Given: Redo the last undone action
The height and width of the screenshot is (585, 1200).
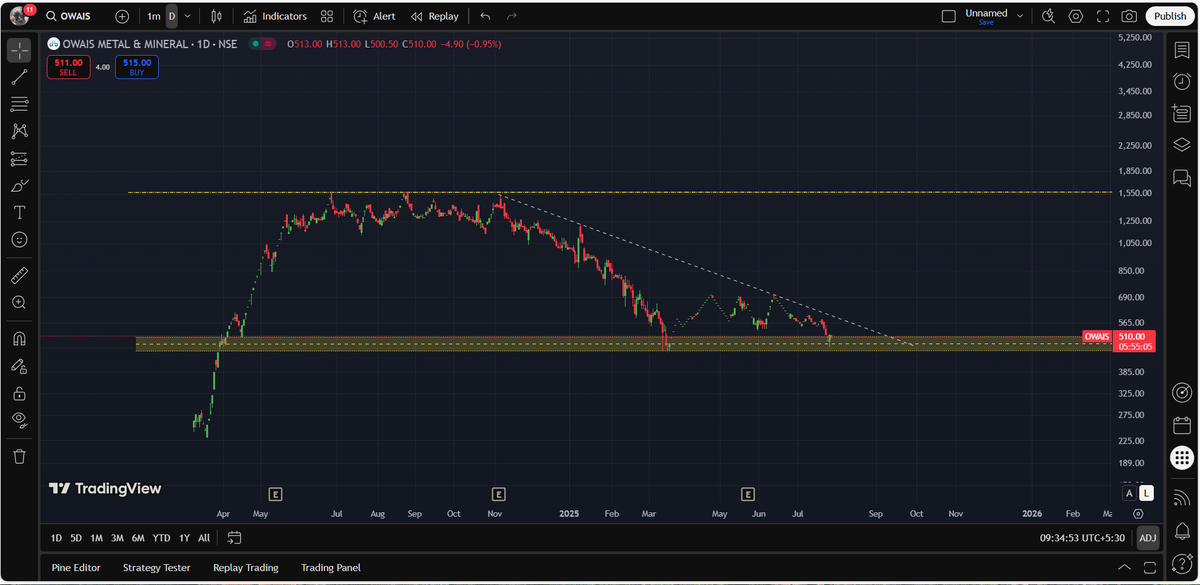Looking at the screenshot, I should [512, 16].
